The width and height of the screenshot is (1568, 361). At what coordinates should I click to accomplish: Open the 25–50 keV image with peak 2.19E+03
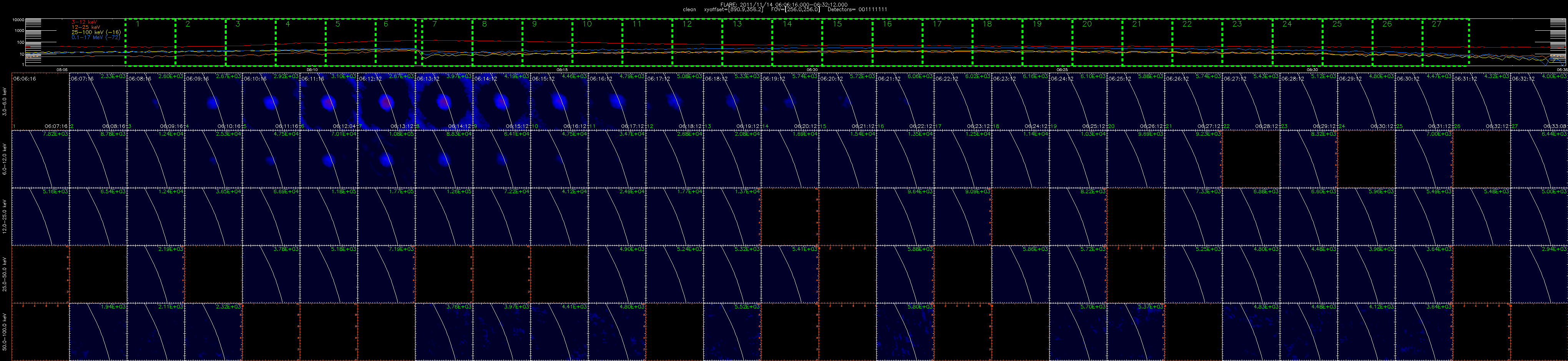(x=156, y=274)
